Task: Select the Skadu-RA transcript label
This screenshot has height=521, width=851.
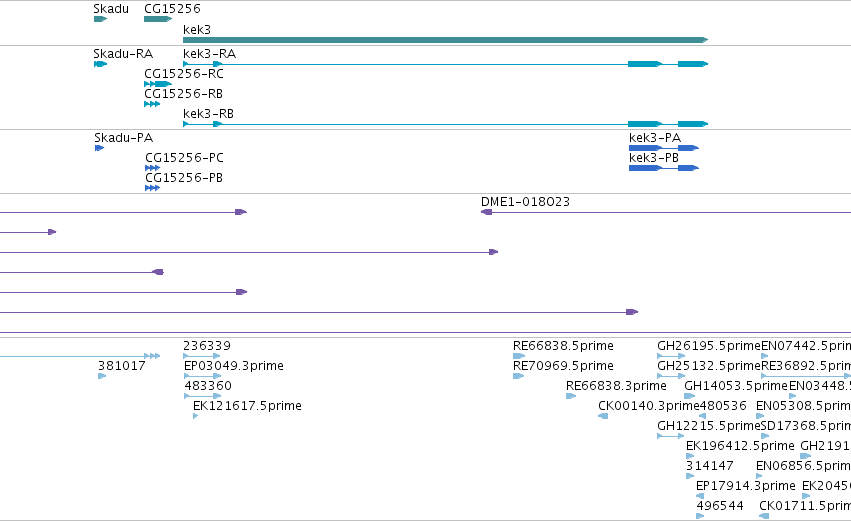Action: coord(123,54)
